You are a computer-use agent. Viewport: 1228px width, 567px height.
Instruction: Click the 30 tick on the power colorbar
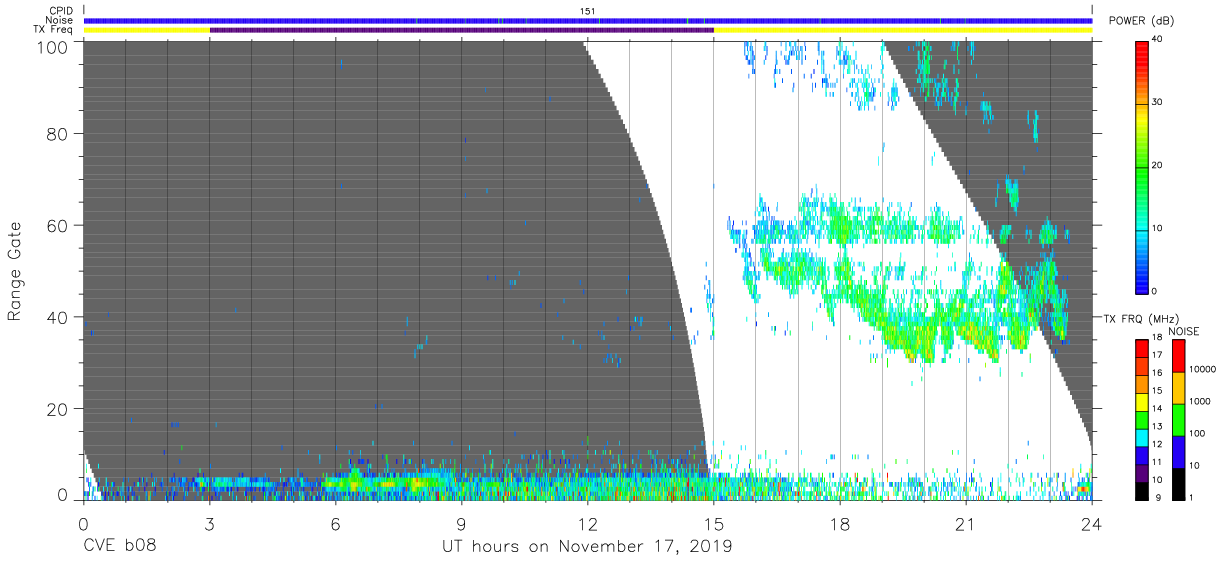click(x=1157, y=102)
